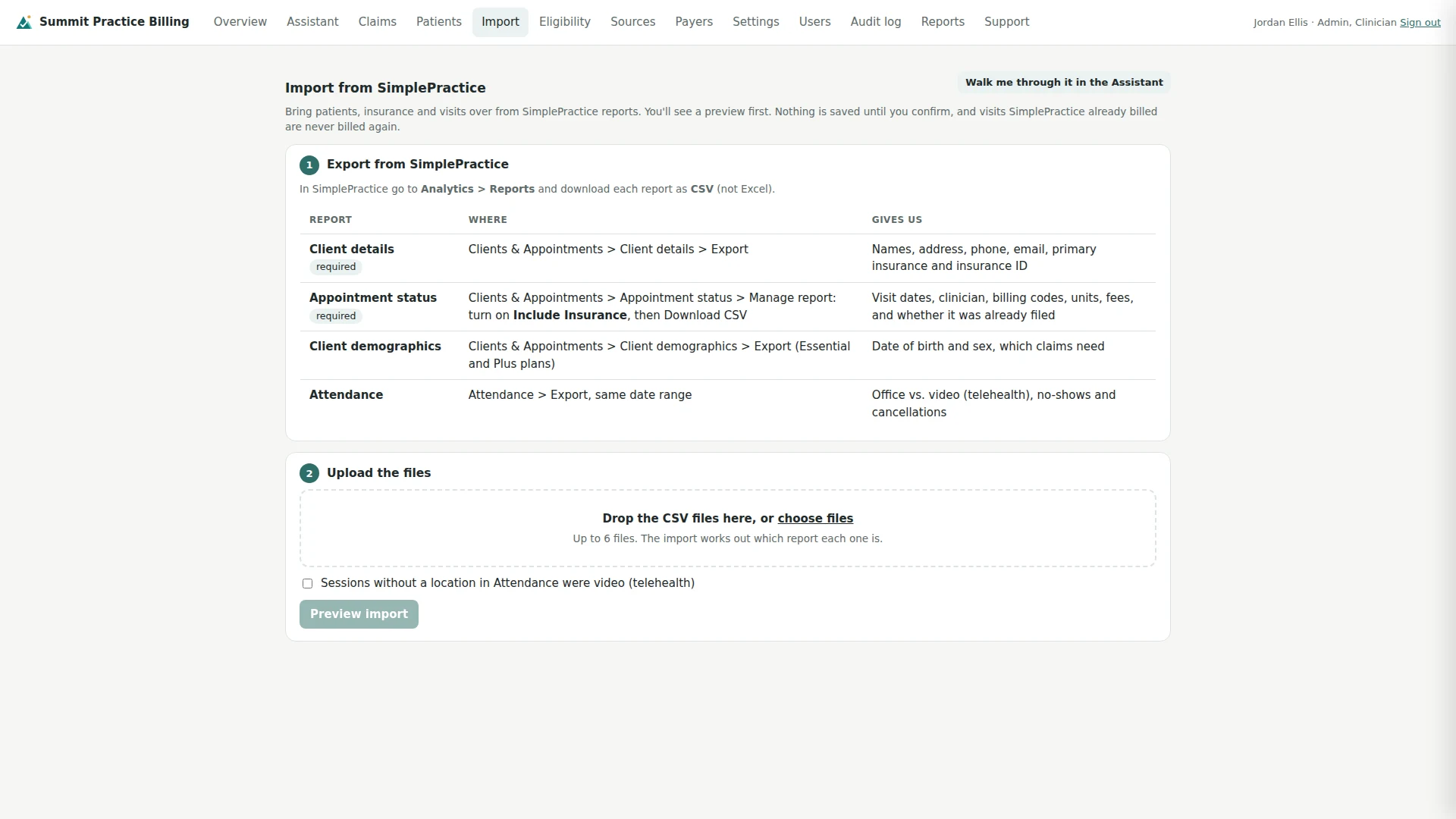Check the telehealth sessions without location checkbox
The height and width of the screenshot is (819, 1456).
[x=307, y=584]
